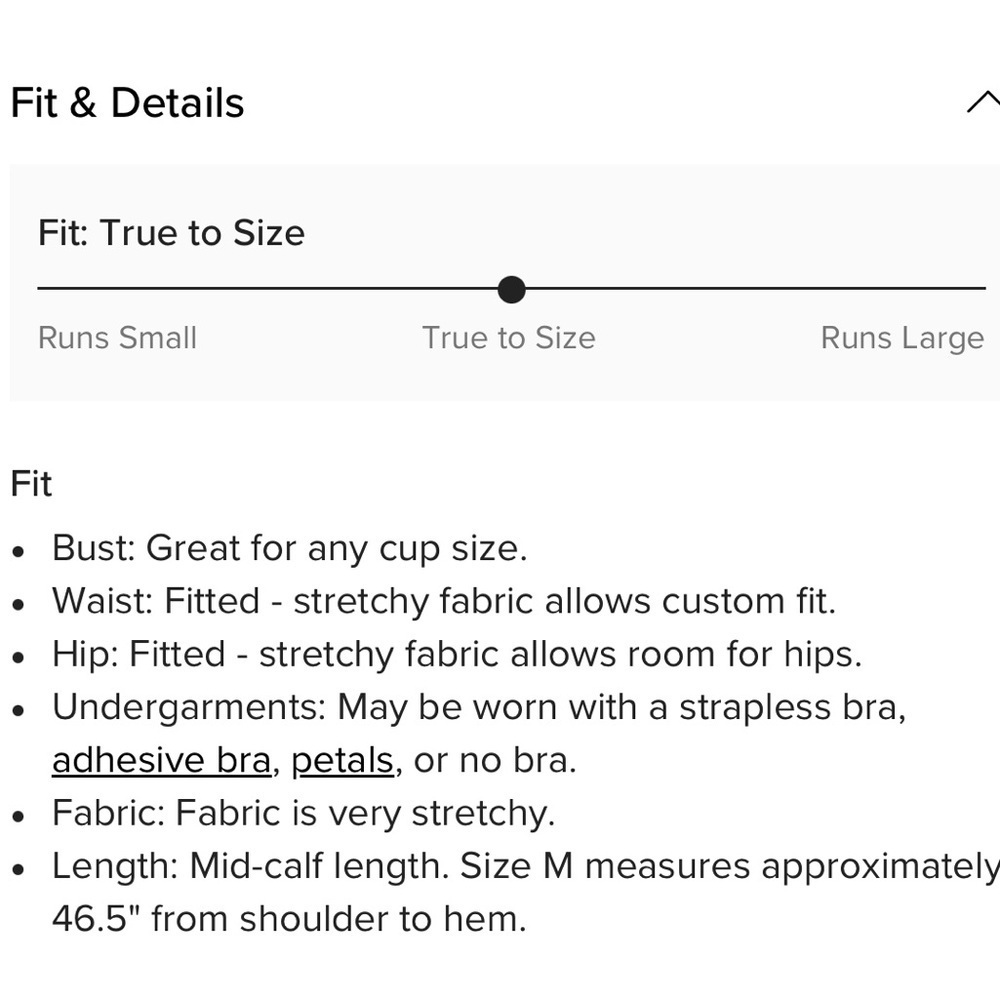
Task: Collapse the Fit & Details section chevron
Action: coord(983,102)
